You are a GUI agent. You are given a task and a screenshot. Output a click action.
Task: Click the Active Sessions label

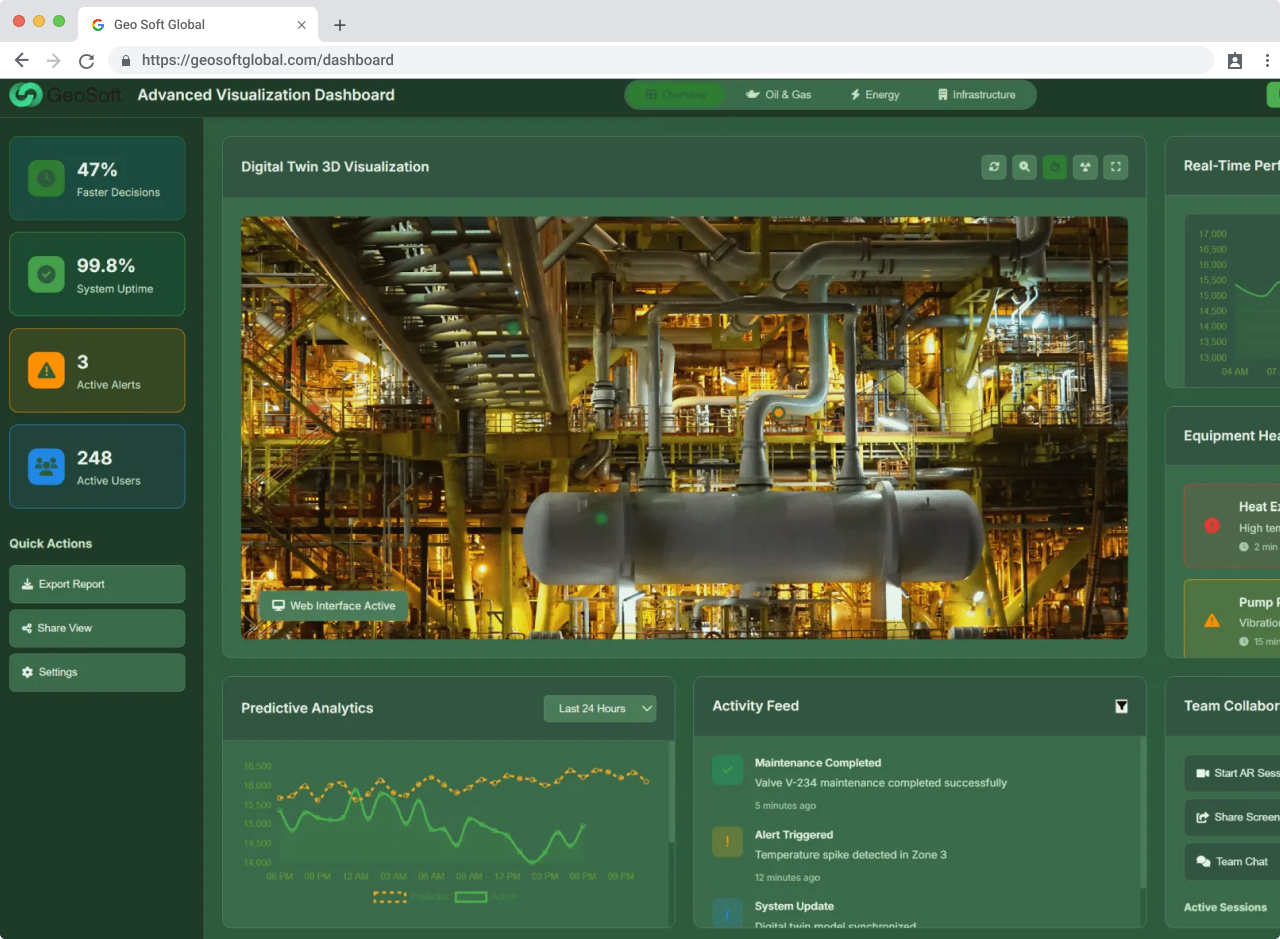point(1226,907)
